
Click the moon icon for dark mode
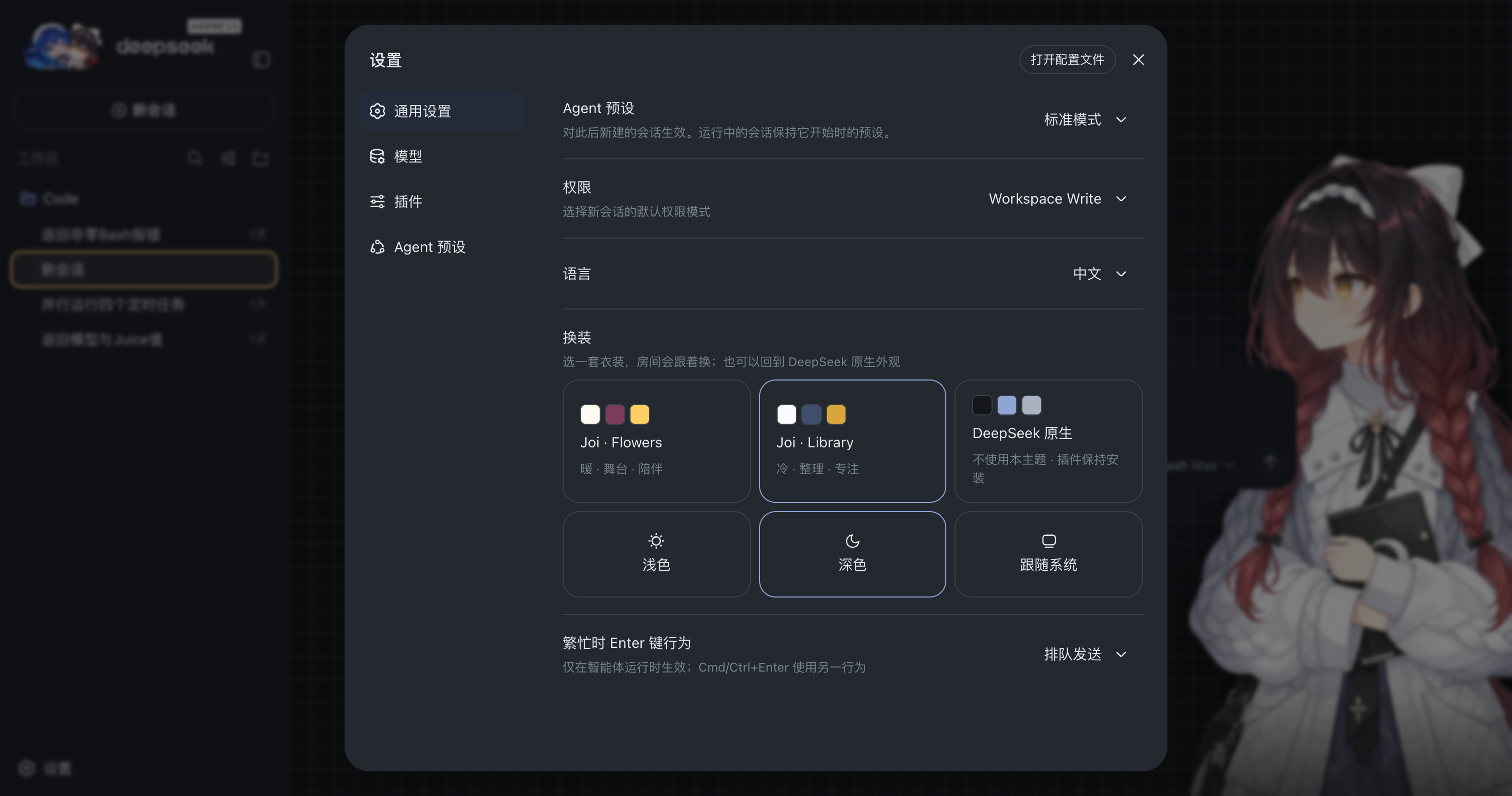pos(852,540)
